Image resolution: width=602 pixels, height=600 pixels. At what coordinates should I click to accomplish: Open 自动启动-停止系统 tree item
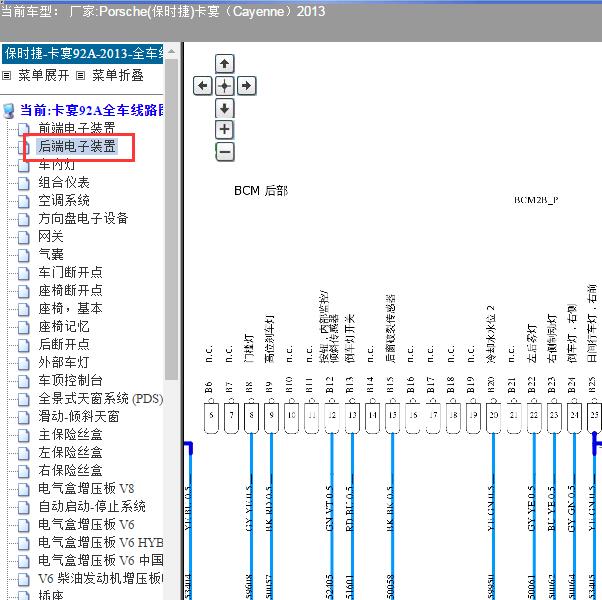click(x=92, y=507)
